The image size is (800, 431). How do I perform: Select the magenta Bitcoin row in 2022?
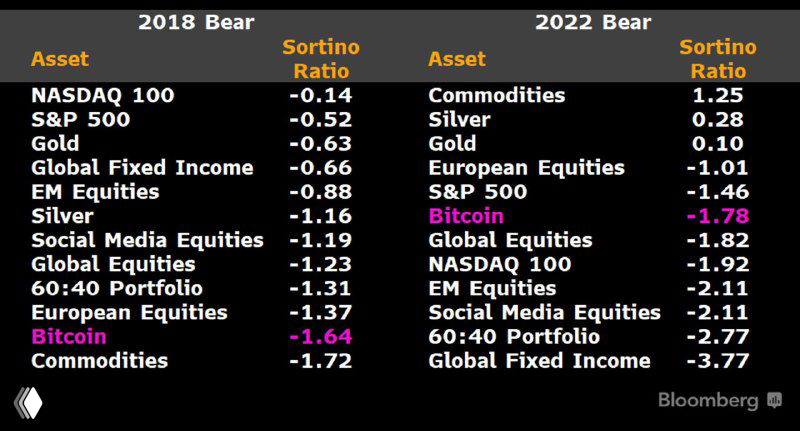[466, 216]
